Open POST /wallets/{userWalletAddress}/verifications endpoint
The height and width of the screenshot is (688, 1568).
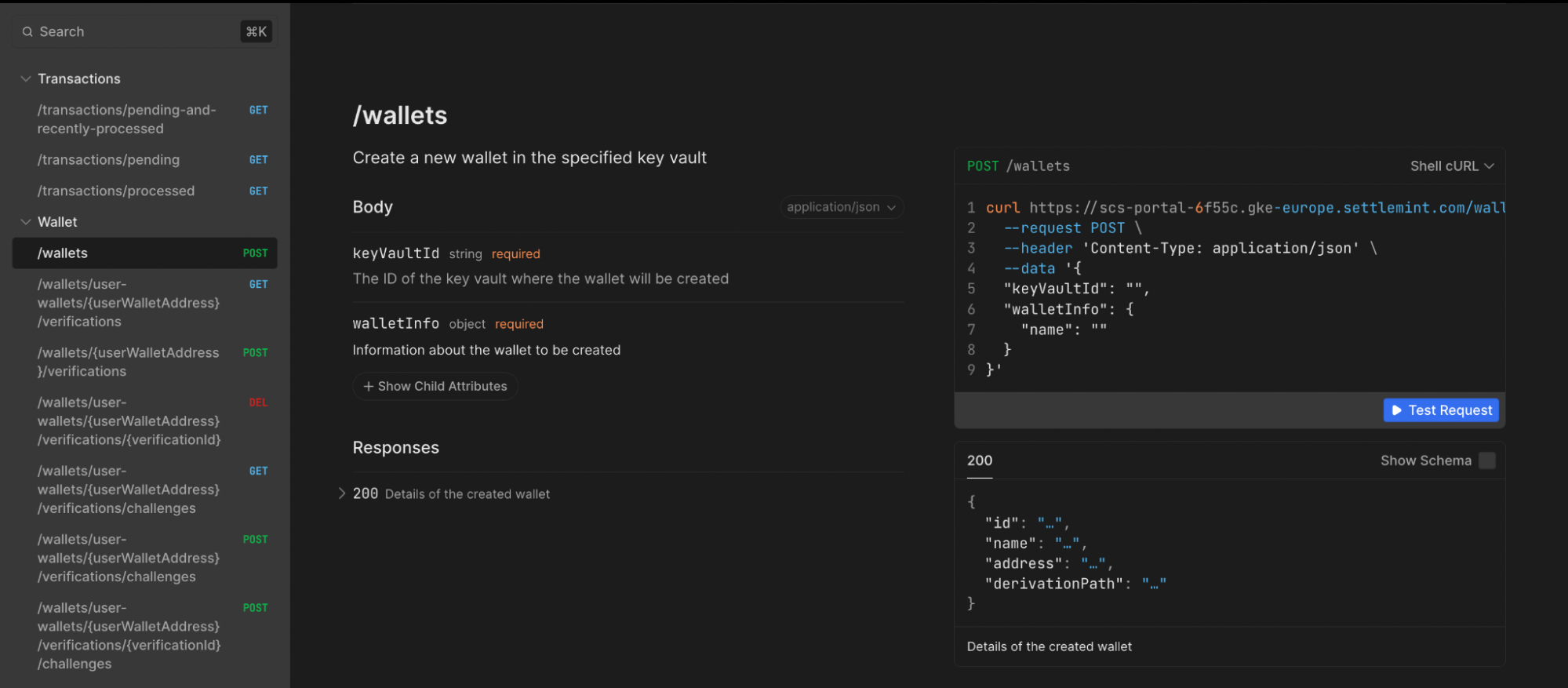click(x=144, y=362)
